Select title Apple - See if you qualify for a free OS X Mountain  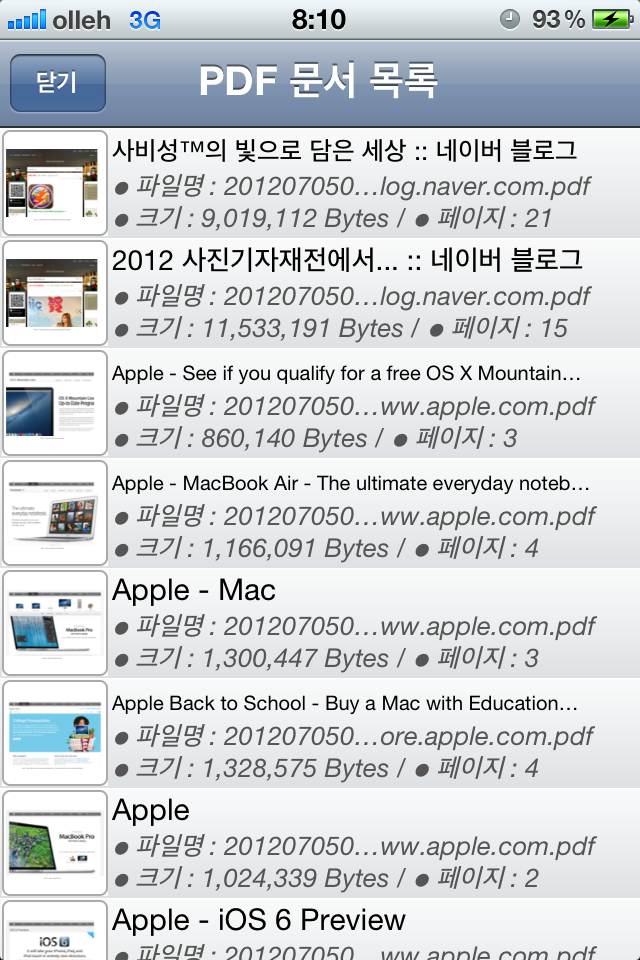click(x=346, y=373)
